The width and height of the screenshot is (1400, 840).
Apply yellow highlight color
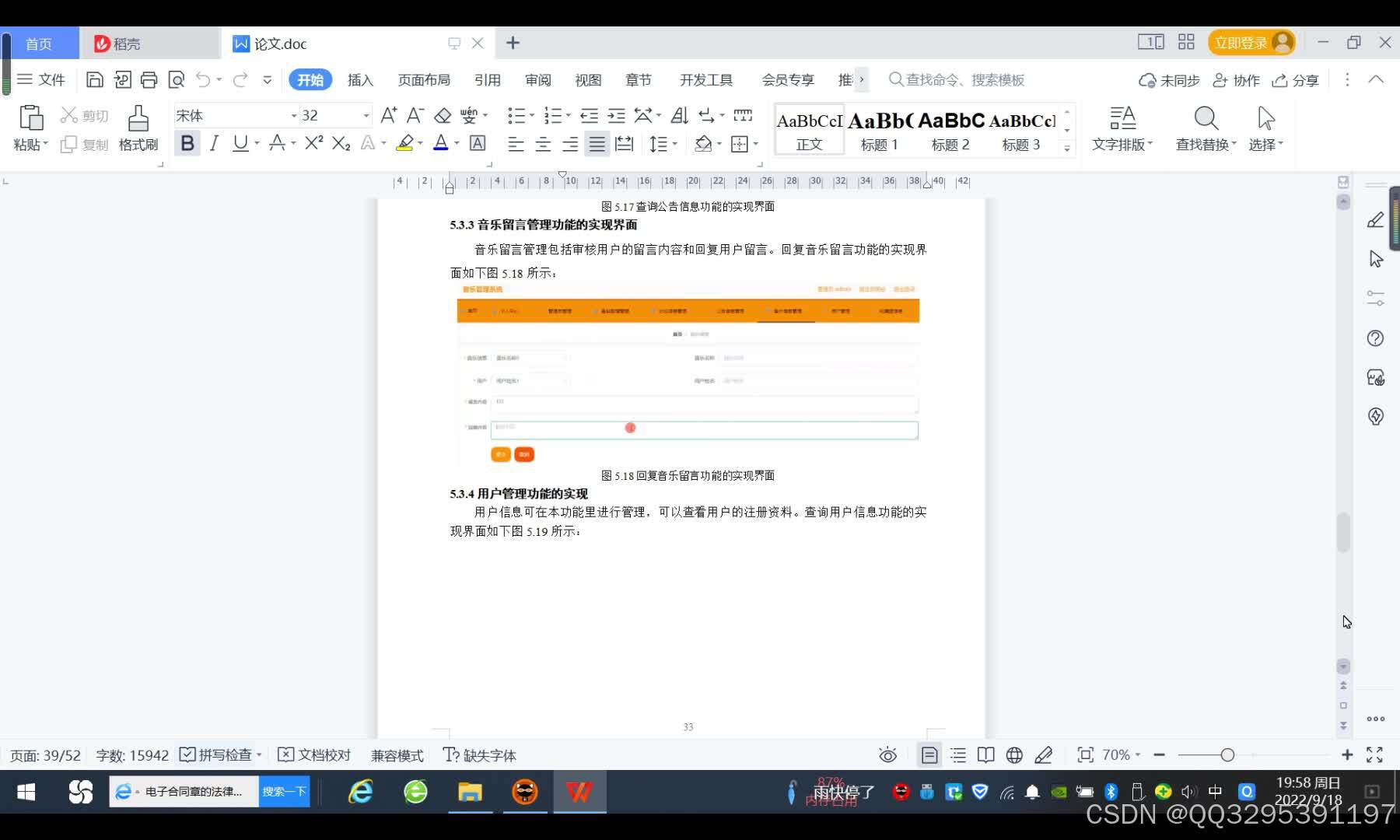[x=404, y=143]
